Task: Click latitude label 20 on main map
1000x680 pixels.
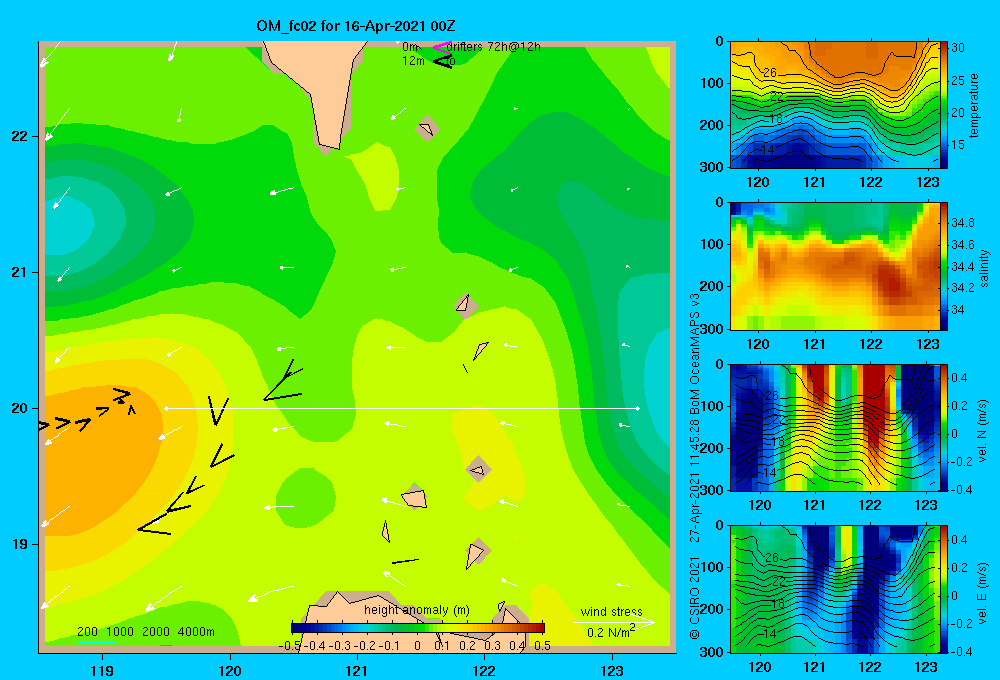Action: (19, 408)
